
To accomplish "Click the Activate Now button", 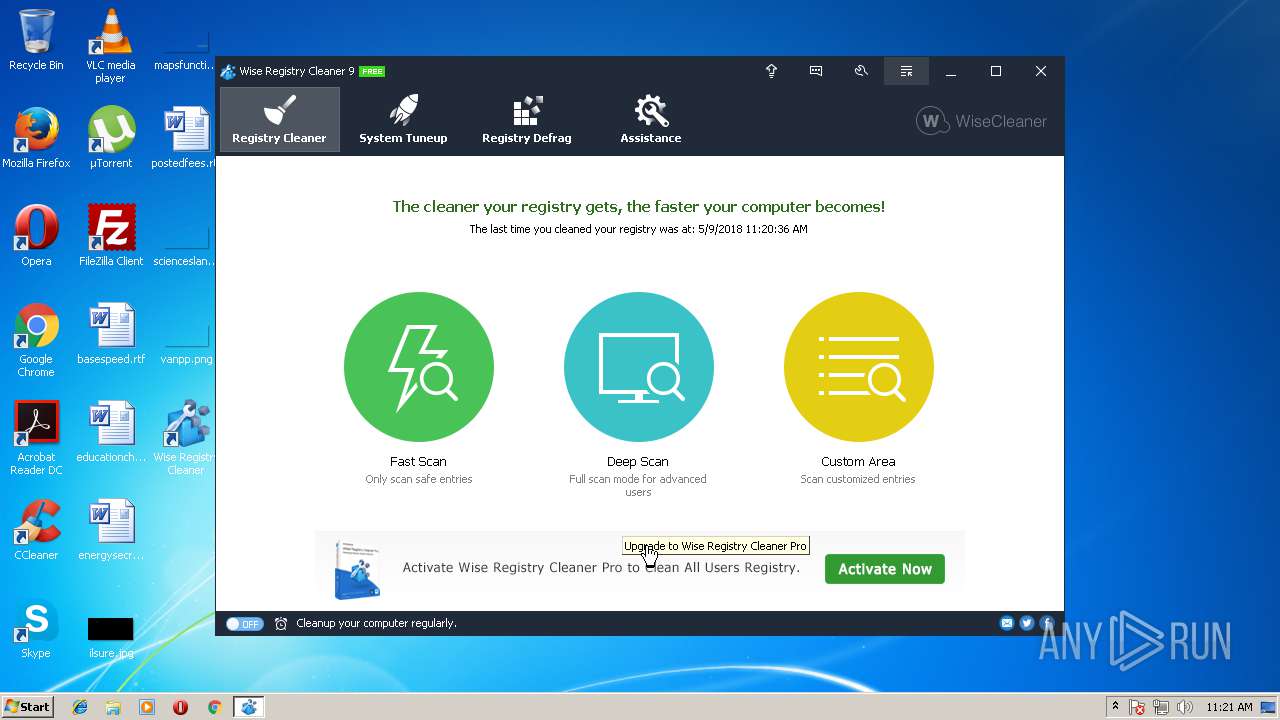I will (885, 569).
